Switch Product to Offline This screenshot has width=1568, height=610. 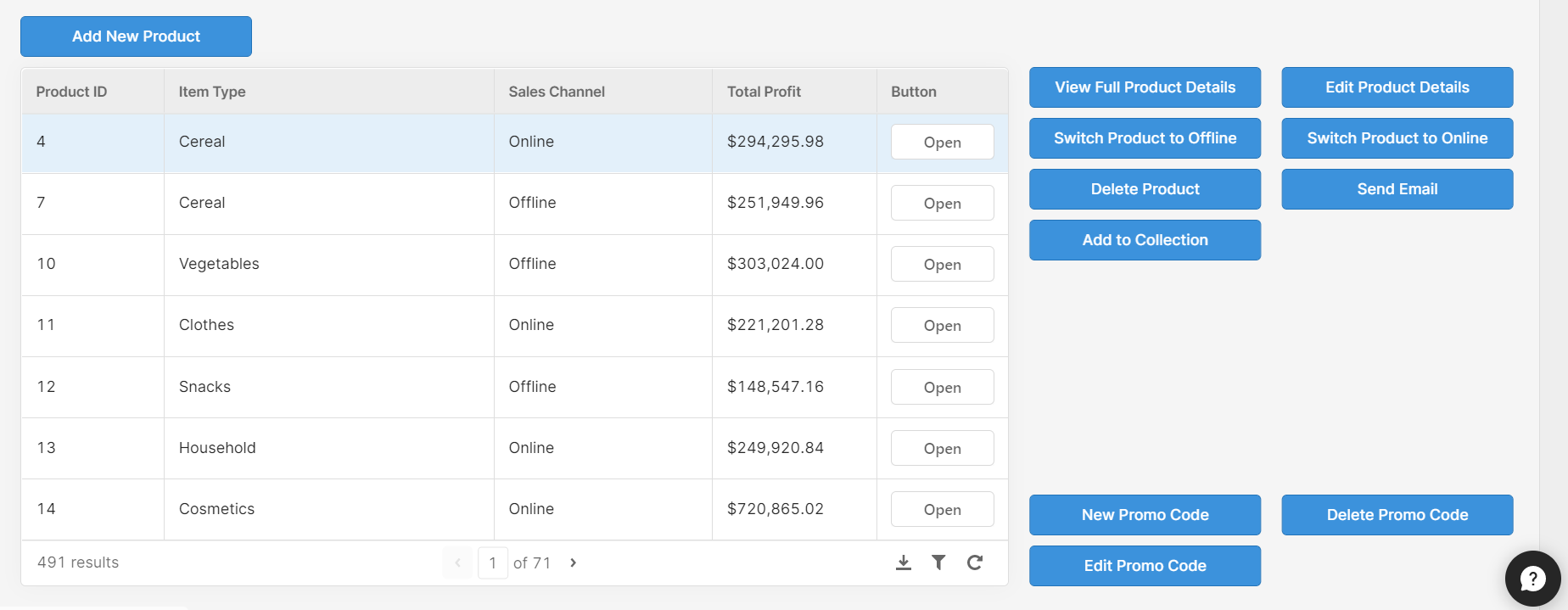click(1145, 138)
